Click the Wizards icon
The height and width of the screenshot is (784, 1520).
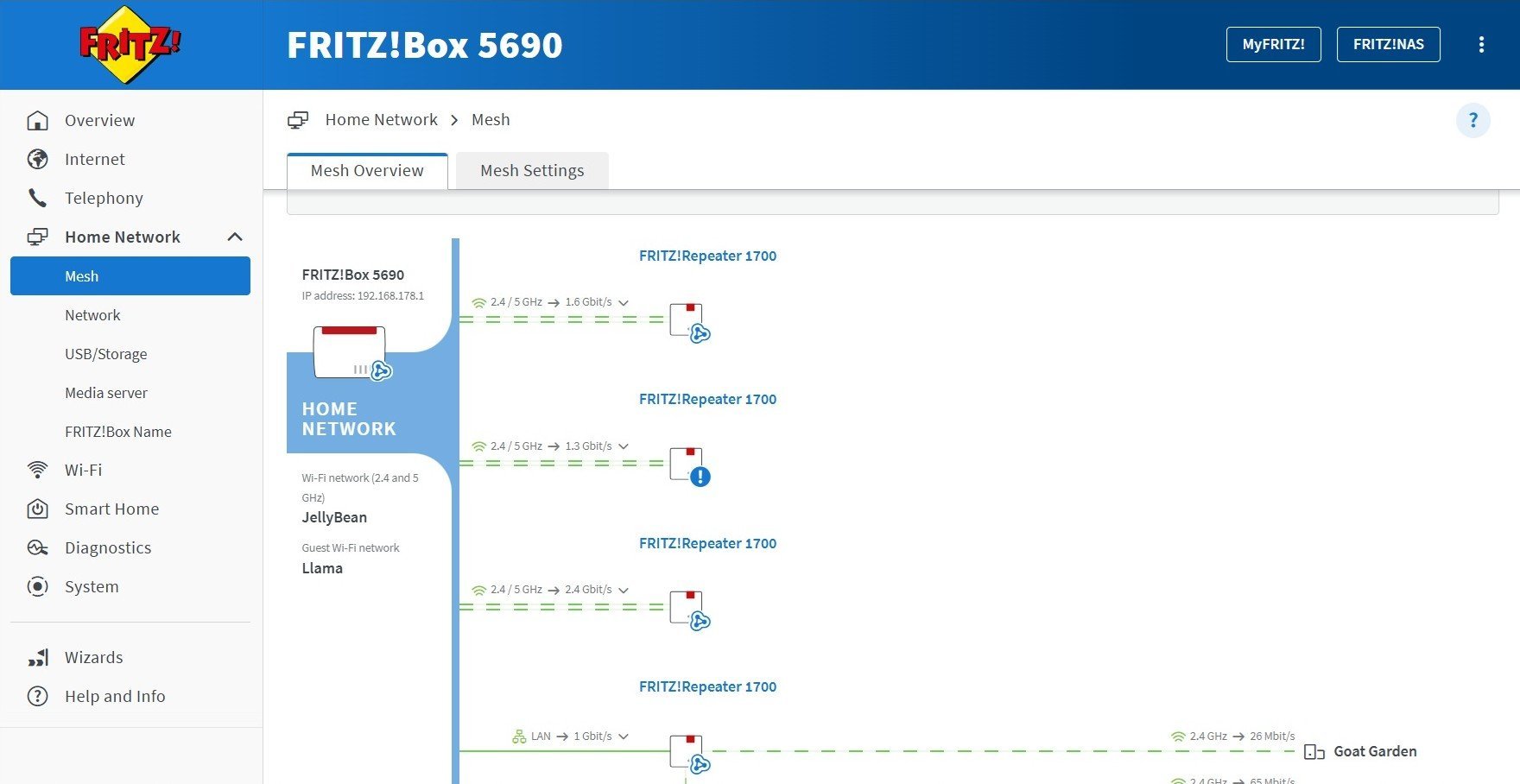37,657
